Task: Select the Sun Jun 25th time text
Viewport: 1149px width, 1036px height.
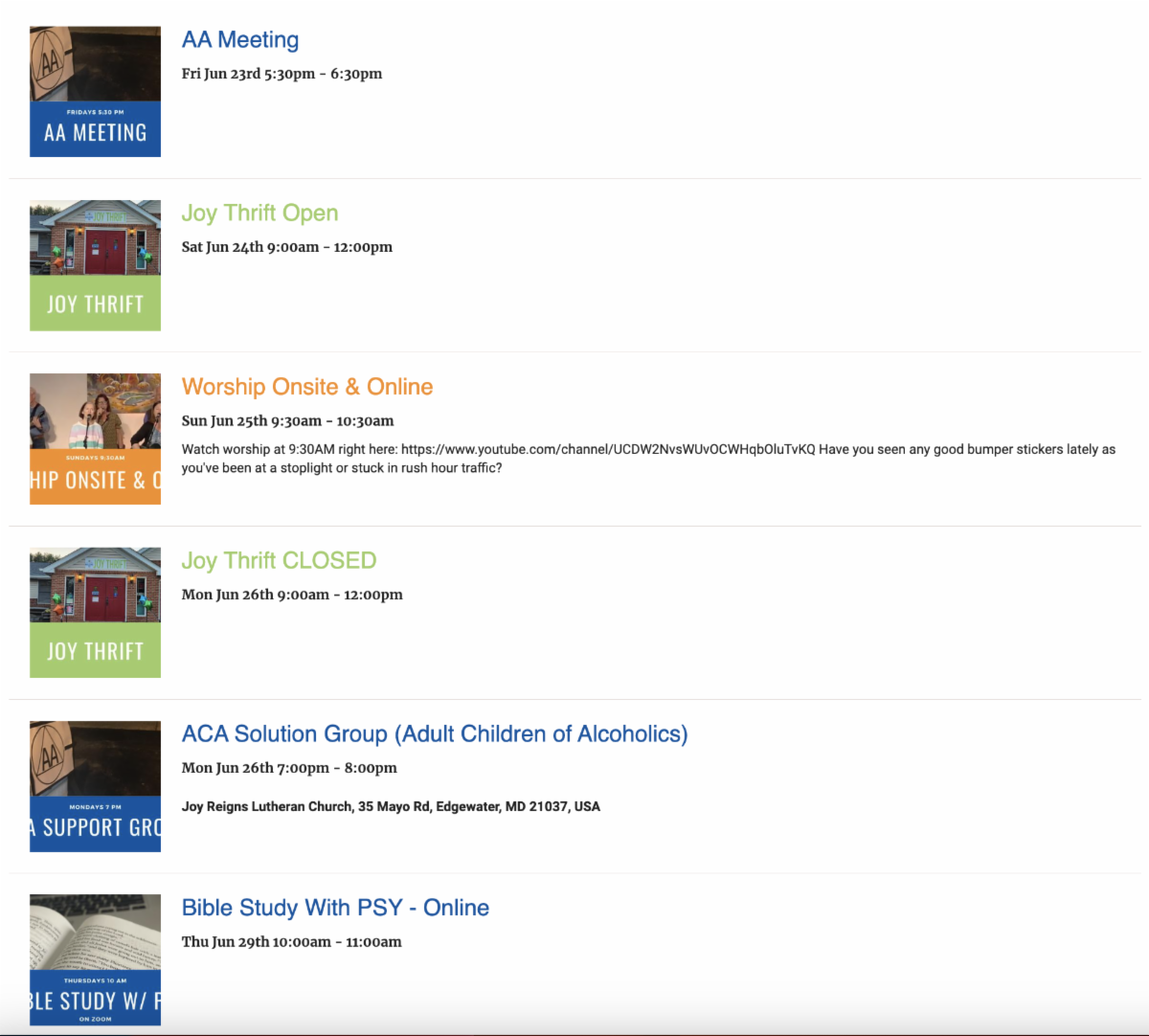Action: coord(287,421)
